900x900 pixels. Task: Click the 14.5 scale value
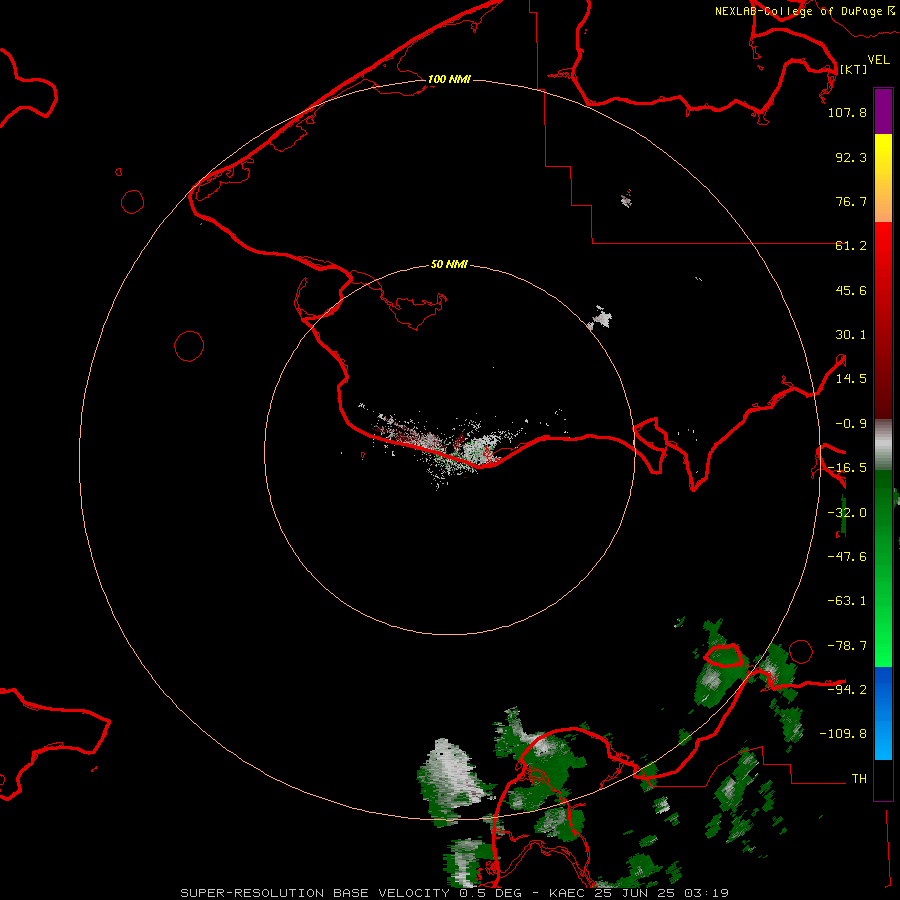[851, 379]
